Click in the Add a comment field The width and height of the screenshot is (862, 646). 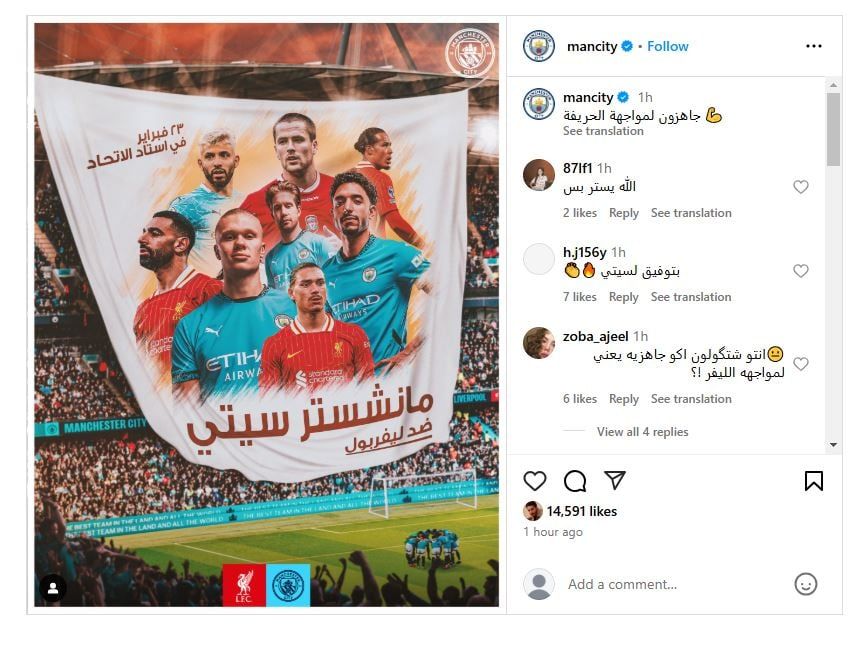(x=676, y=584)
